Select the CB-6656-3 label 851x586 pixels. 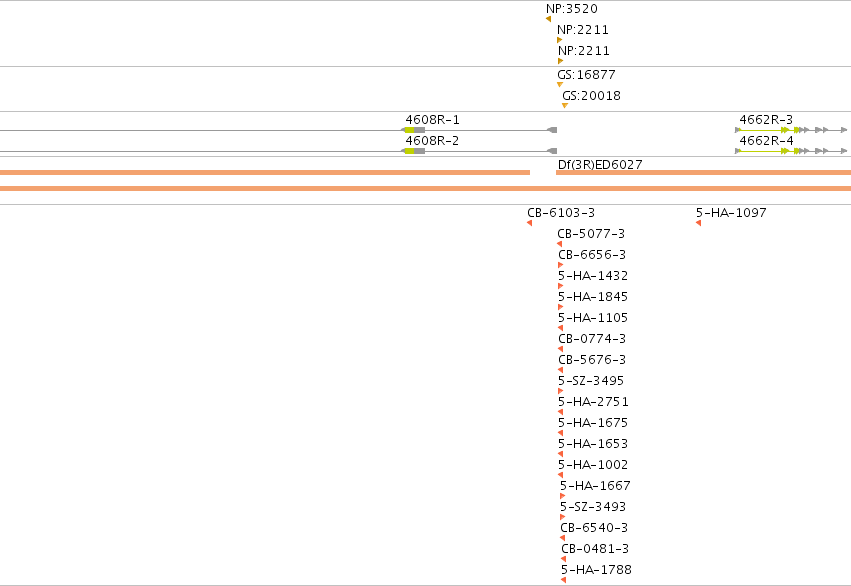click(592, 254)
